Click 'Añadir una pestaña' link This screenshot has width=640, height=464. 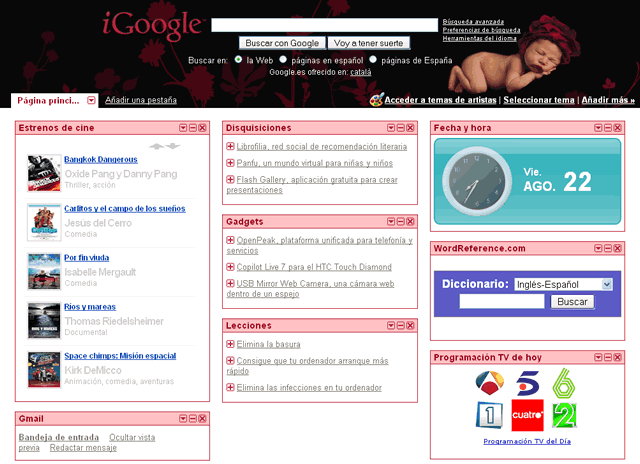141,100
